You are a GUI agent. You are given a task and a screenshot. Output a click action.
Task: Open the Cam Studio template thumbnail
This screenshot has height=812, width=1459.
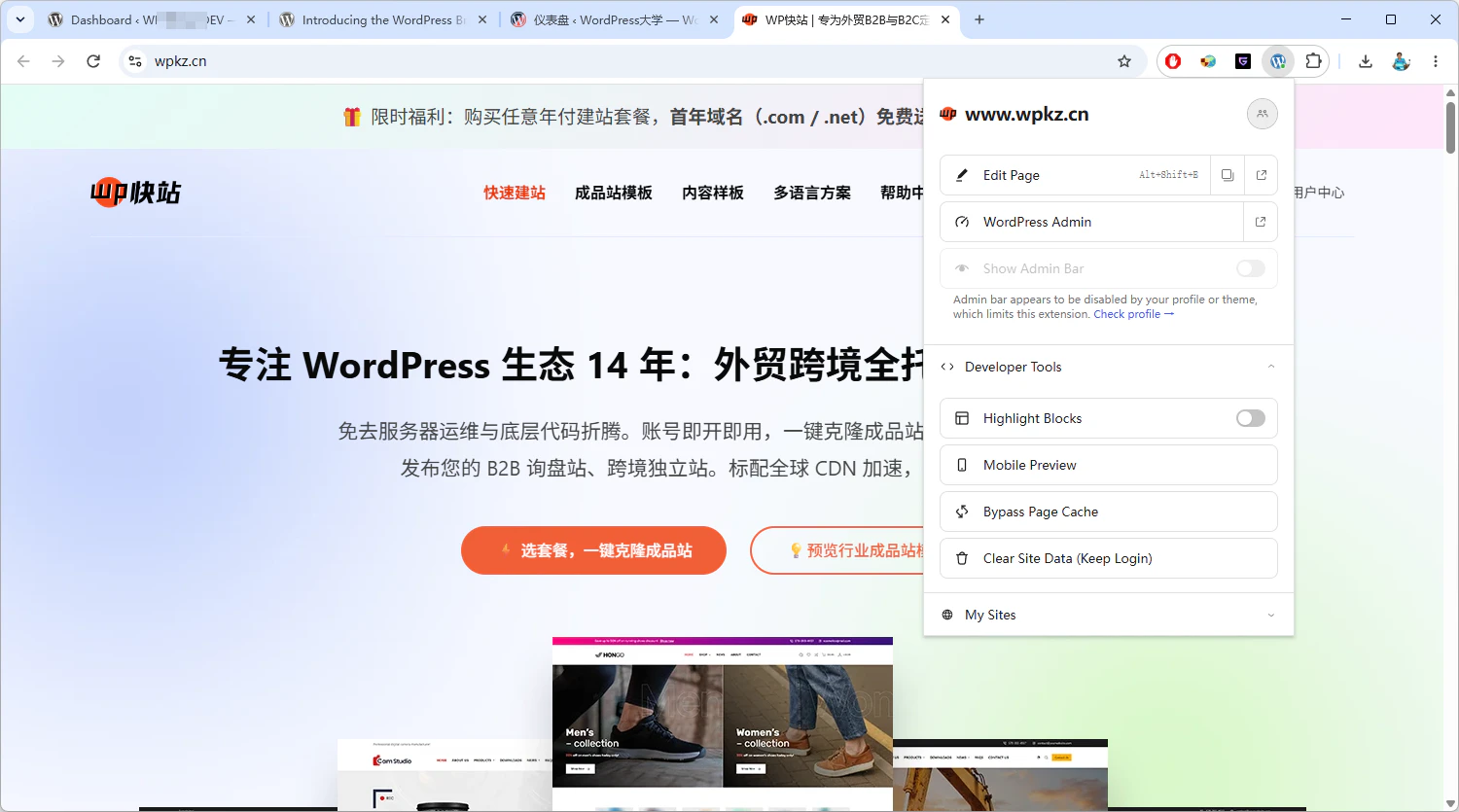[x=445, y=775]
